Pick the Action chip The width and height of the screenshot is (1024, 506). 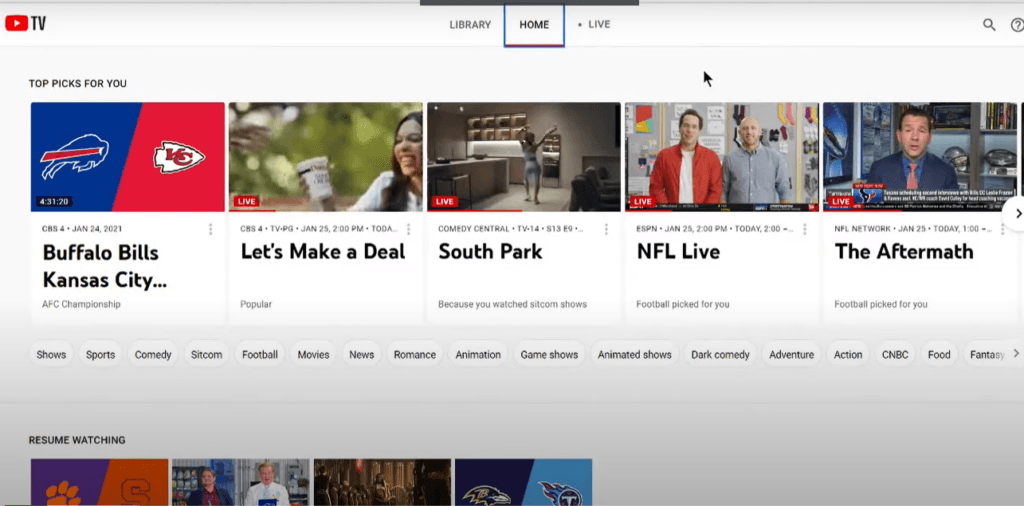pyautogui.click(x=848, y=355)
